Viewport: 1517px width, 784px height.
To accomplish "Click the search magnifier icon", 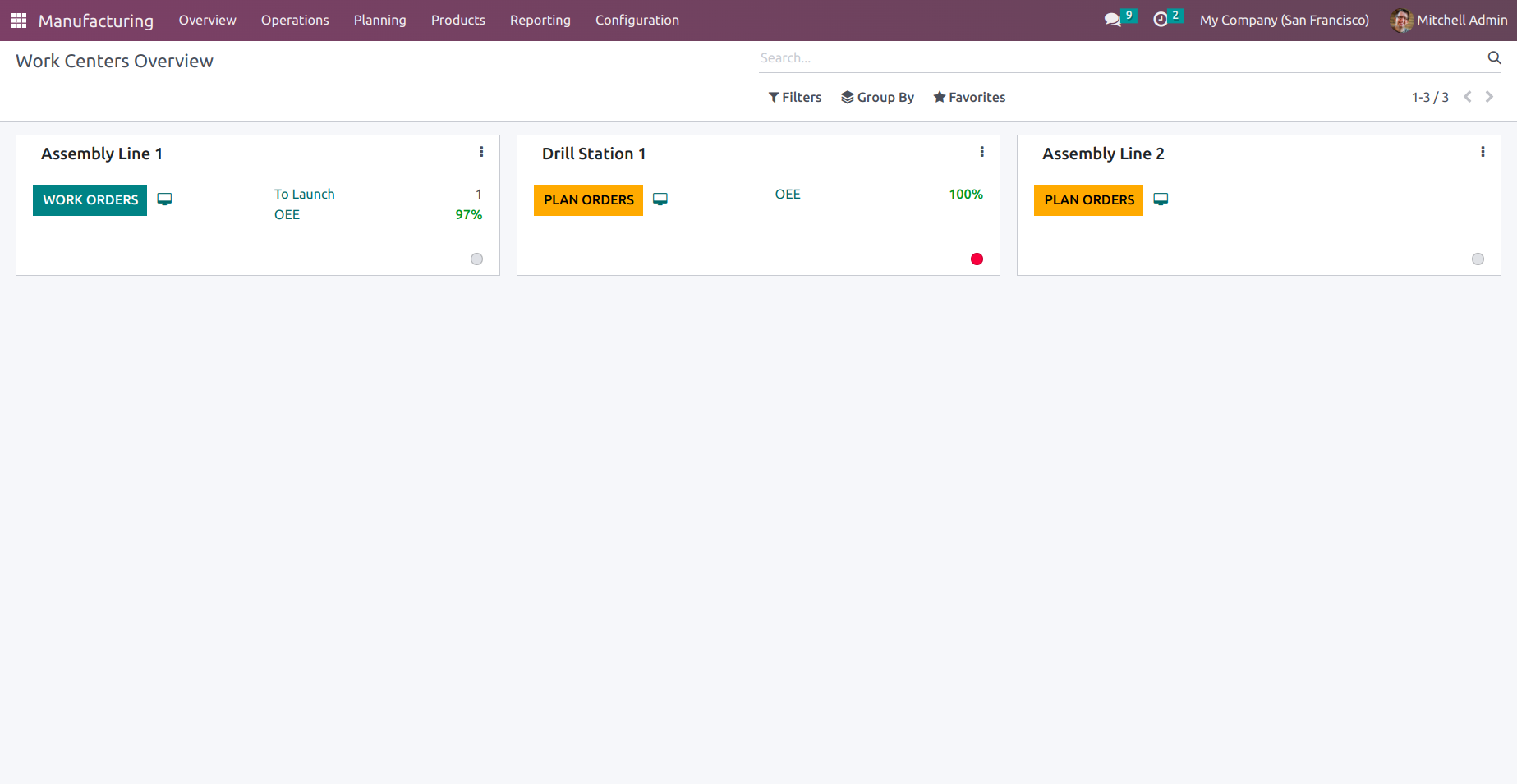I will point(1494,57).
